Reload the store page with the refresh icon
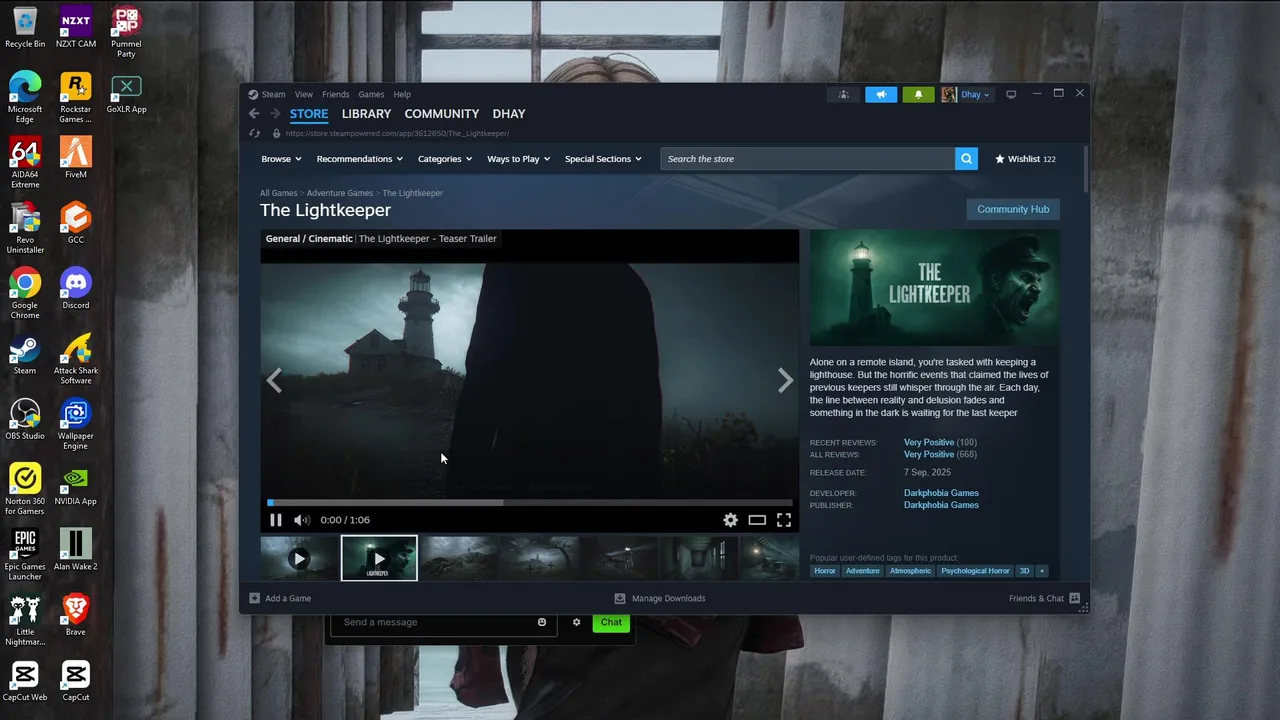 pyautogui.click(x=255, y=133)
